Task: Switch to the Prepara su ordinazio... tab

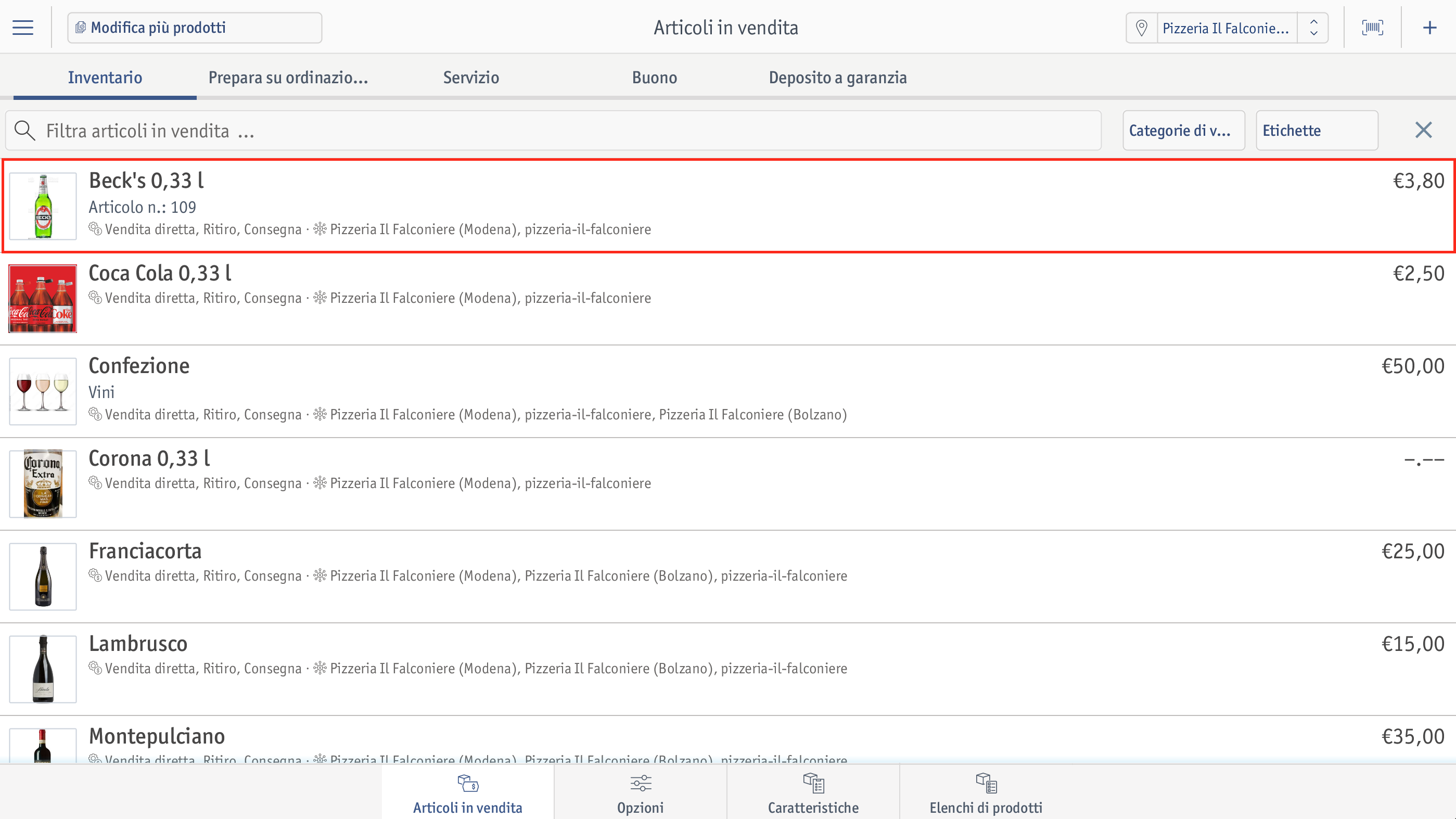Action: pos(288,78)
